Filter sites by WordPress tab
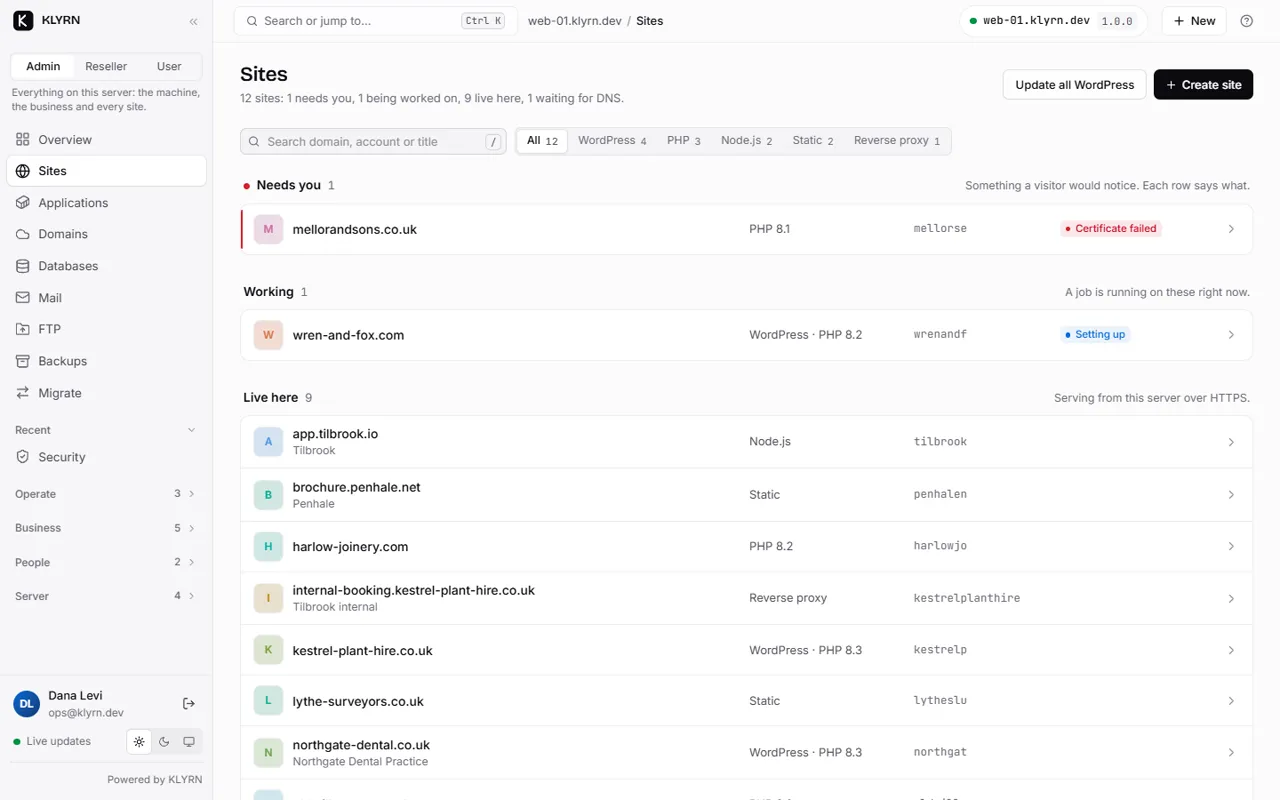Viewport: 1280px width, 800px height. 612,141
